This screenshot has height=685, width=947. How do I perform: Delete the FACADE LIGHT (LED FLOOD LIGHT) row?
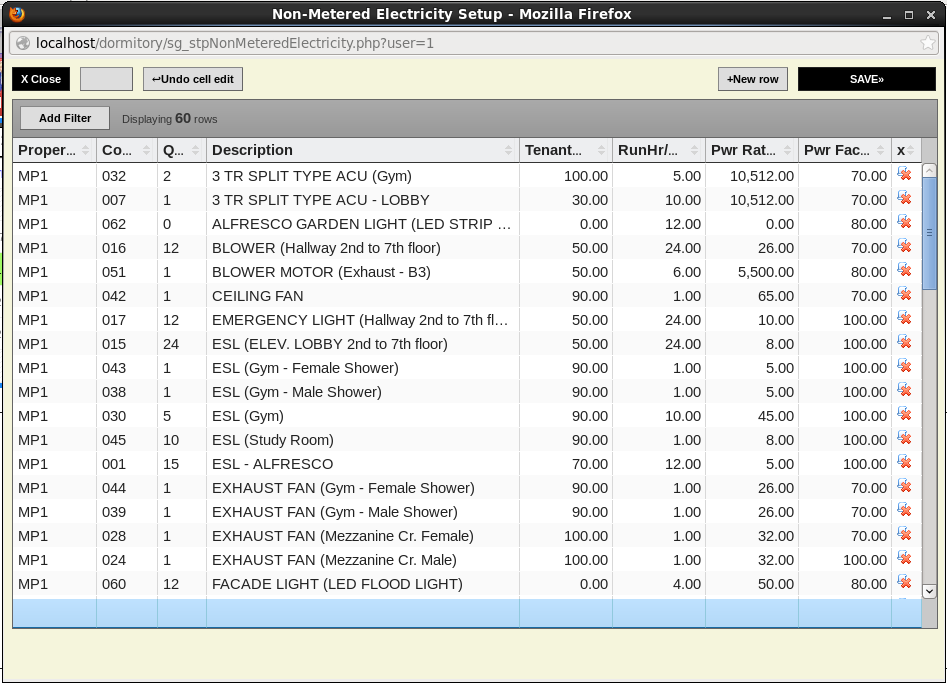point(904,583)
